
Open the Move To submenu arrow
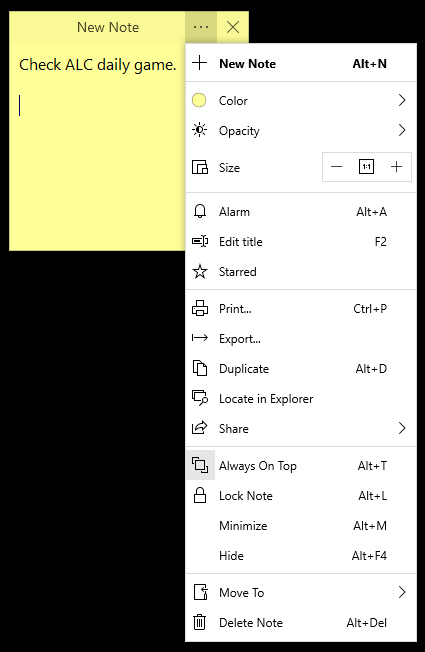[402, 592]
